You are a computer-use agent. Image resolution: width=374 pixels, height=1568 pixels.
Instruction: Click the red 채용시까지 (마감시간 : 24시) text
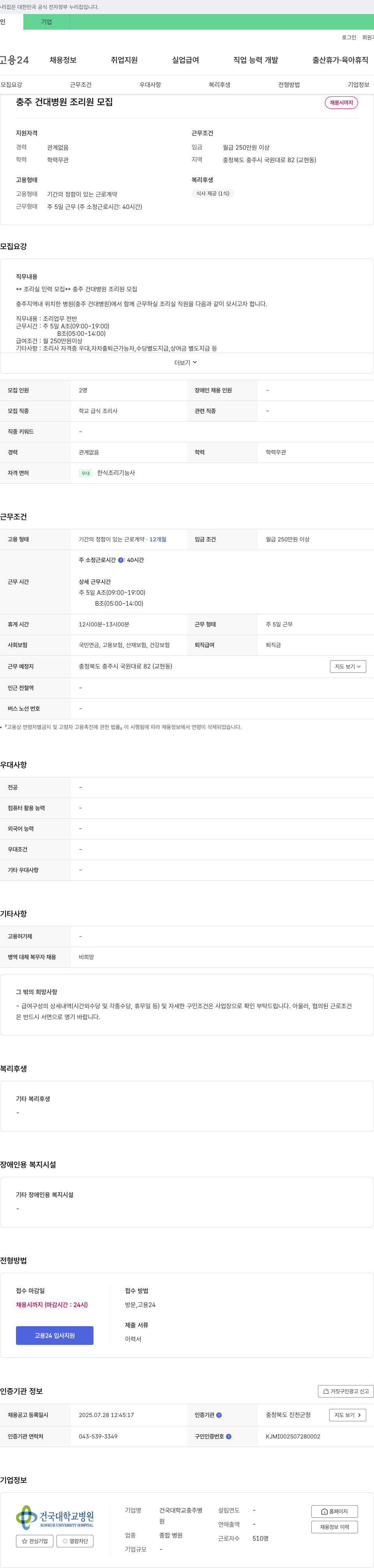(x=52, y=1305)
